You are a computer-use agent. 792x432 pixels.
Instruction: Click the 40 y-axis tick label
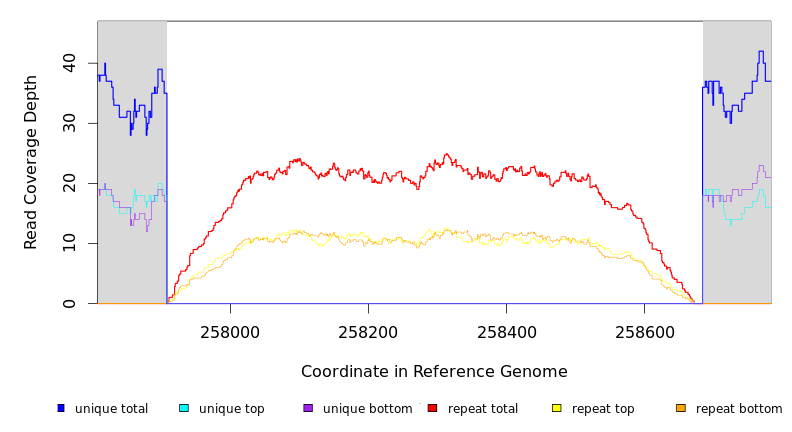pos(69,63)
